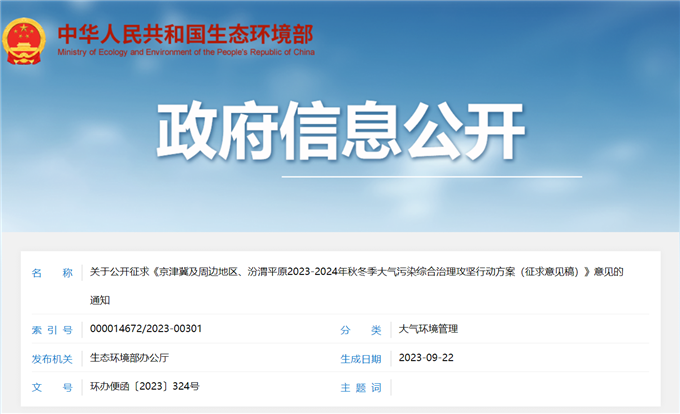Click the national emblem logo
The width and height of the screenshot is (680, 414).
pos(24,41)
